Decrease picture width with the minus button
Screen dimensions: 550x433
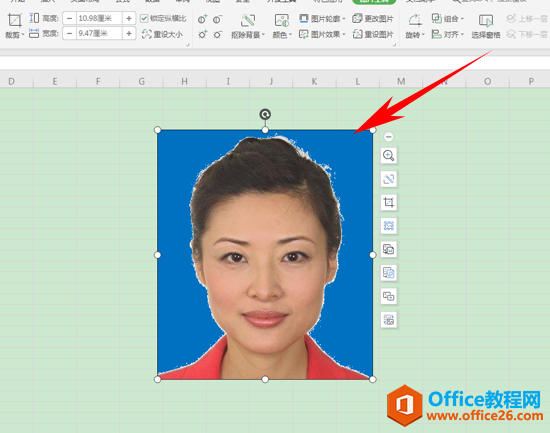pos(69,34)
